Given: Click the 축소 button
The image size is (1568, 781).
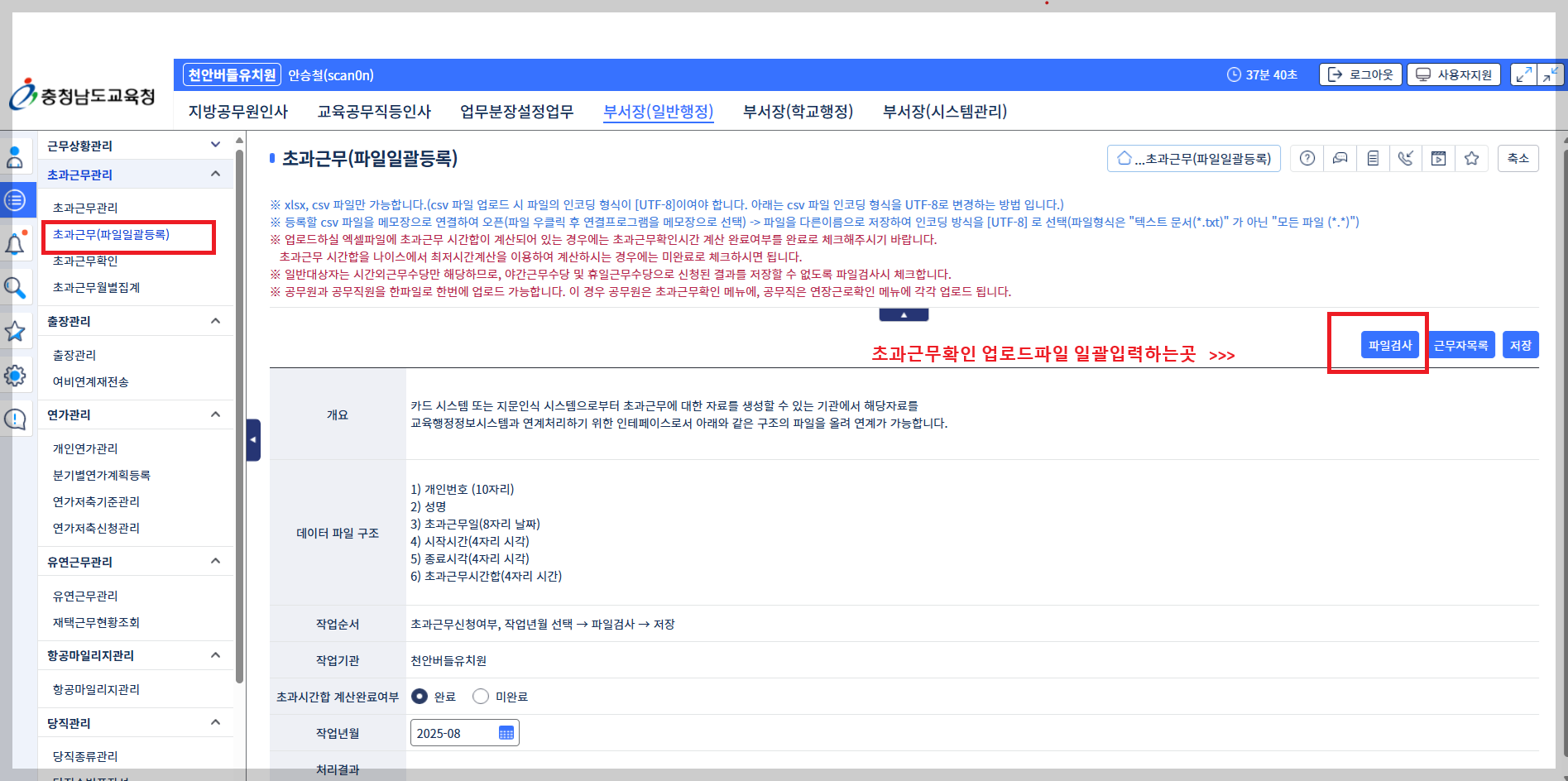Looking at the screenshot, I should (1518, 158).
